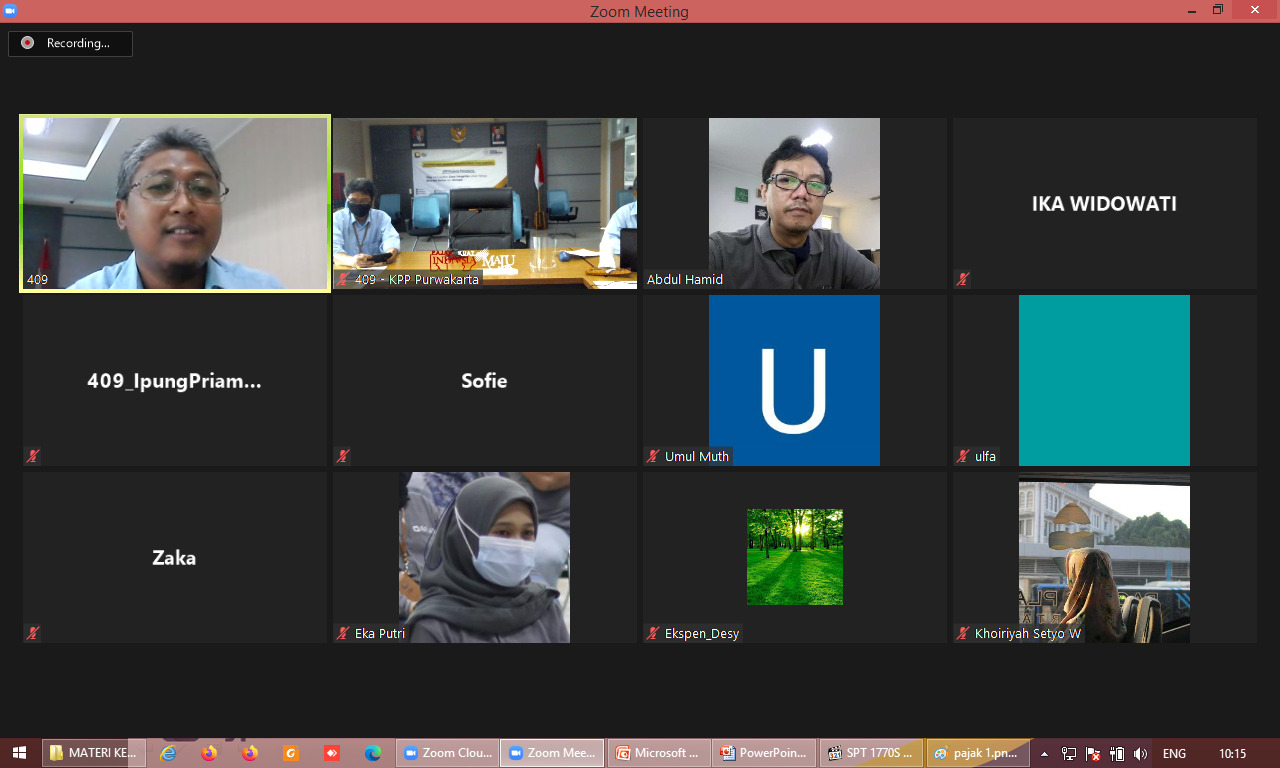This screenshot has height=768, width=1280.
Task: Open the MATERI KE... folder taskbar item
Action: (x=94, y=753)
